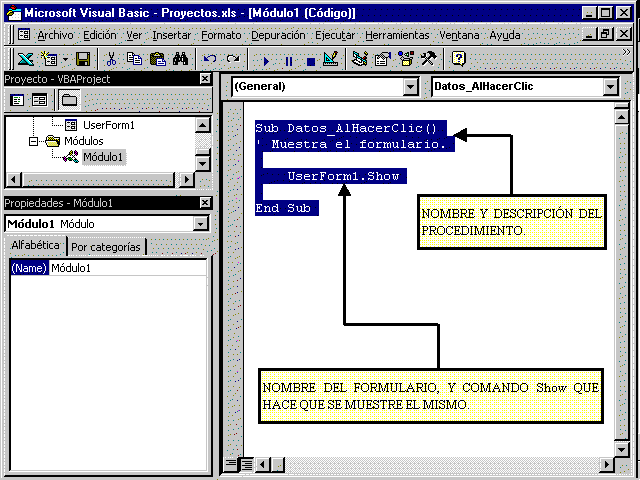Collapse the Módulos folder node
This screenshot has height=480, width=640.
click(x=33, y=141)
